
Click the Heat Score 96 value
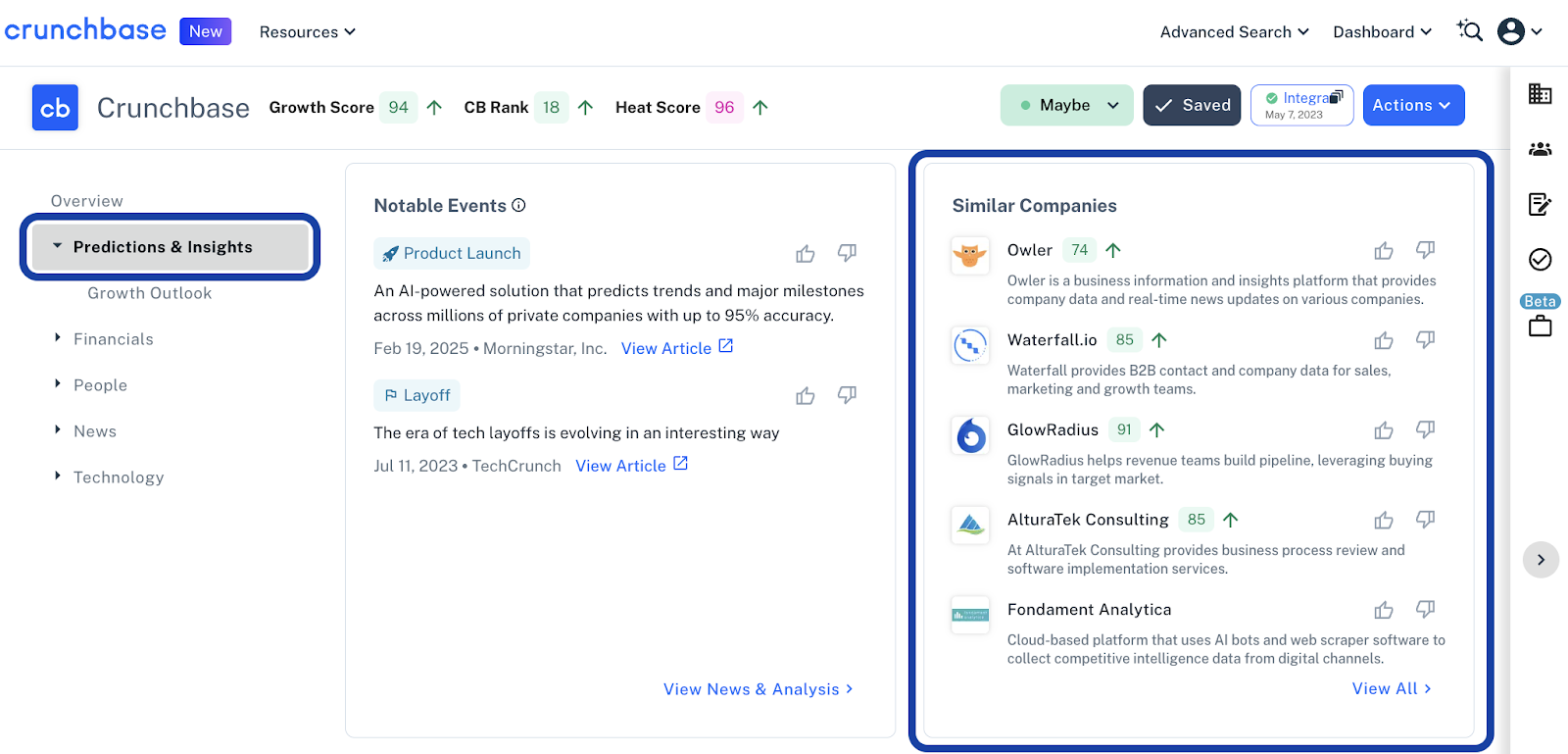tap(724, 108)
